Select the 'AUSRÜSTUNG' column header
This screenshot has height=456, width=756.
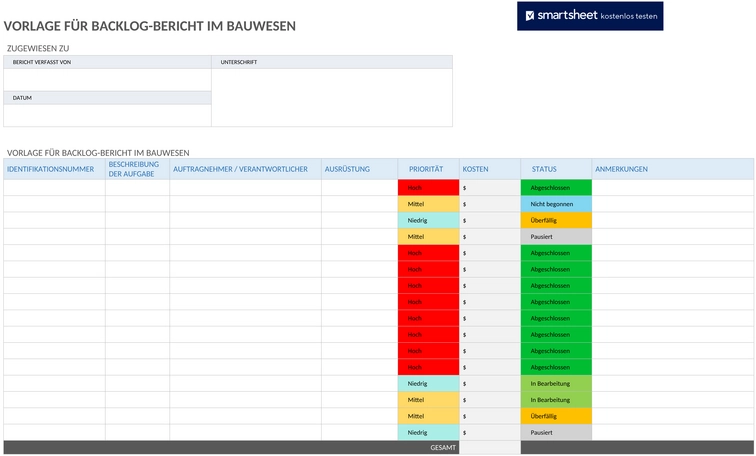(360, 169)
